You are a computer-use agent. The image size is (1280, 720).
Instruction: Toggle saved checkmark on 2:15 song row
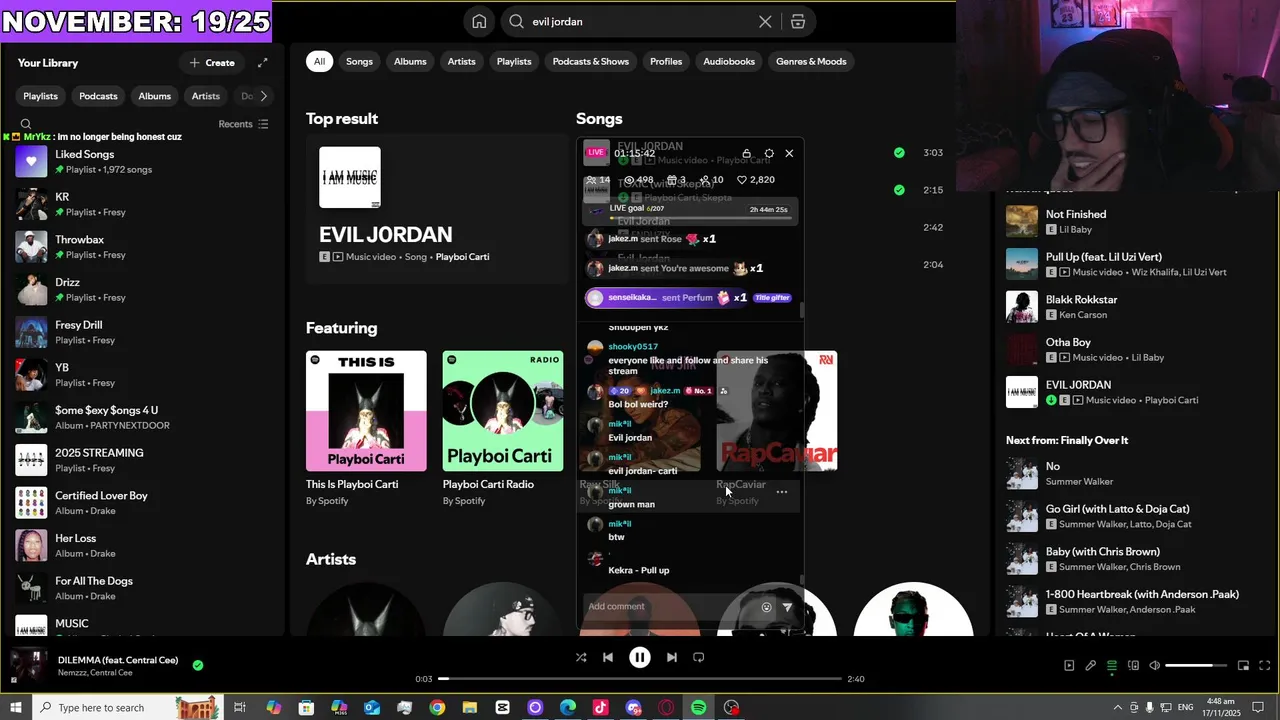tap(899, 190)
